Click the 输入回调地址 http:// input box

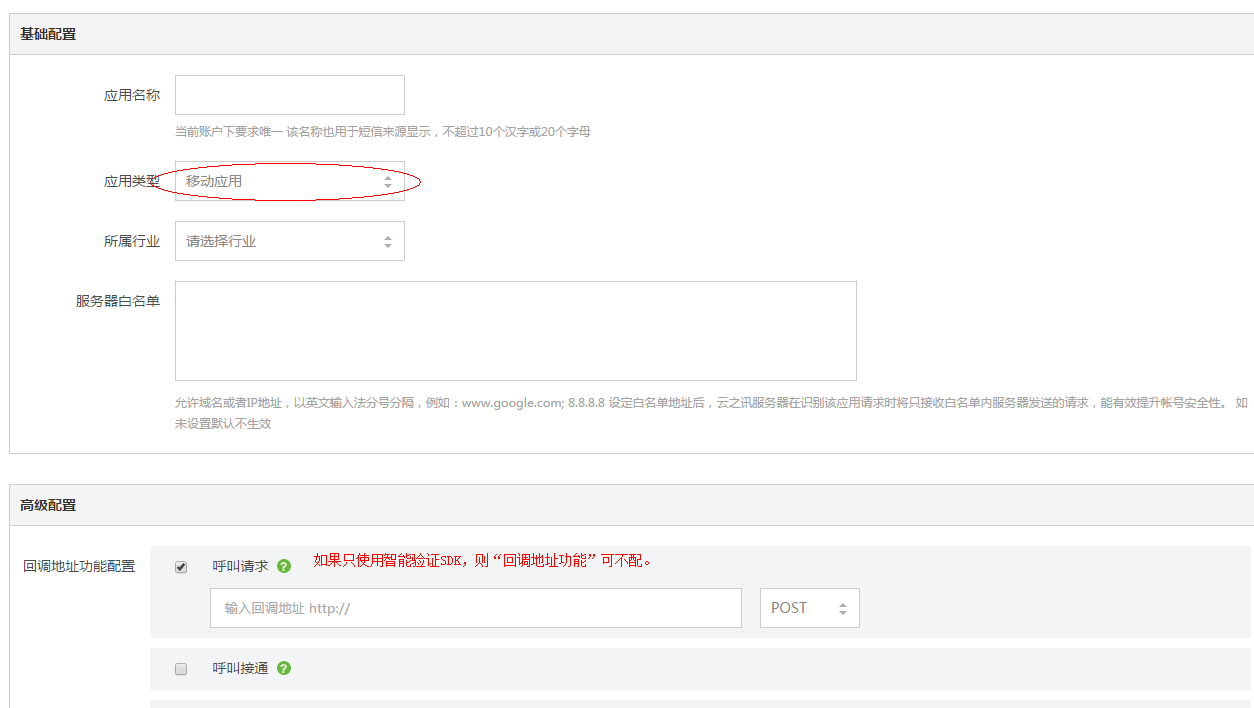[x=475, y=608]
